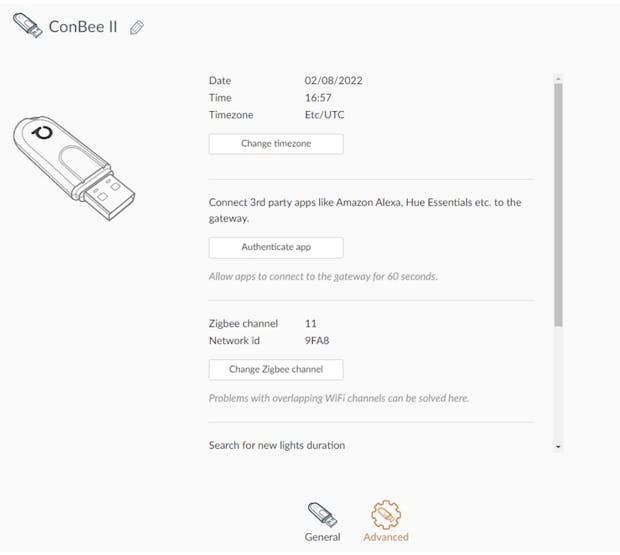Click the pencil edit name icon

point(137,27)
